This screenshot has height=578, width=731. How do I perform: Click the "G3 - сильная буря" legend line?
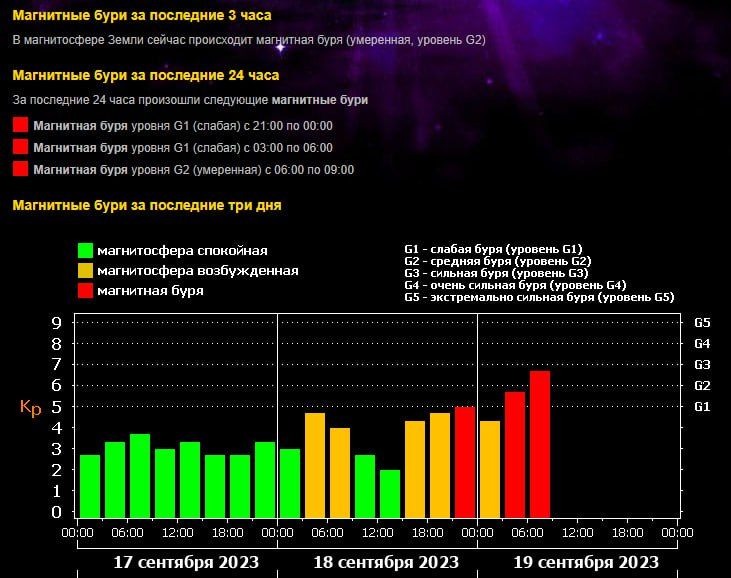pos(496,273)
